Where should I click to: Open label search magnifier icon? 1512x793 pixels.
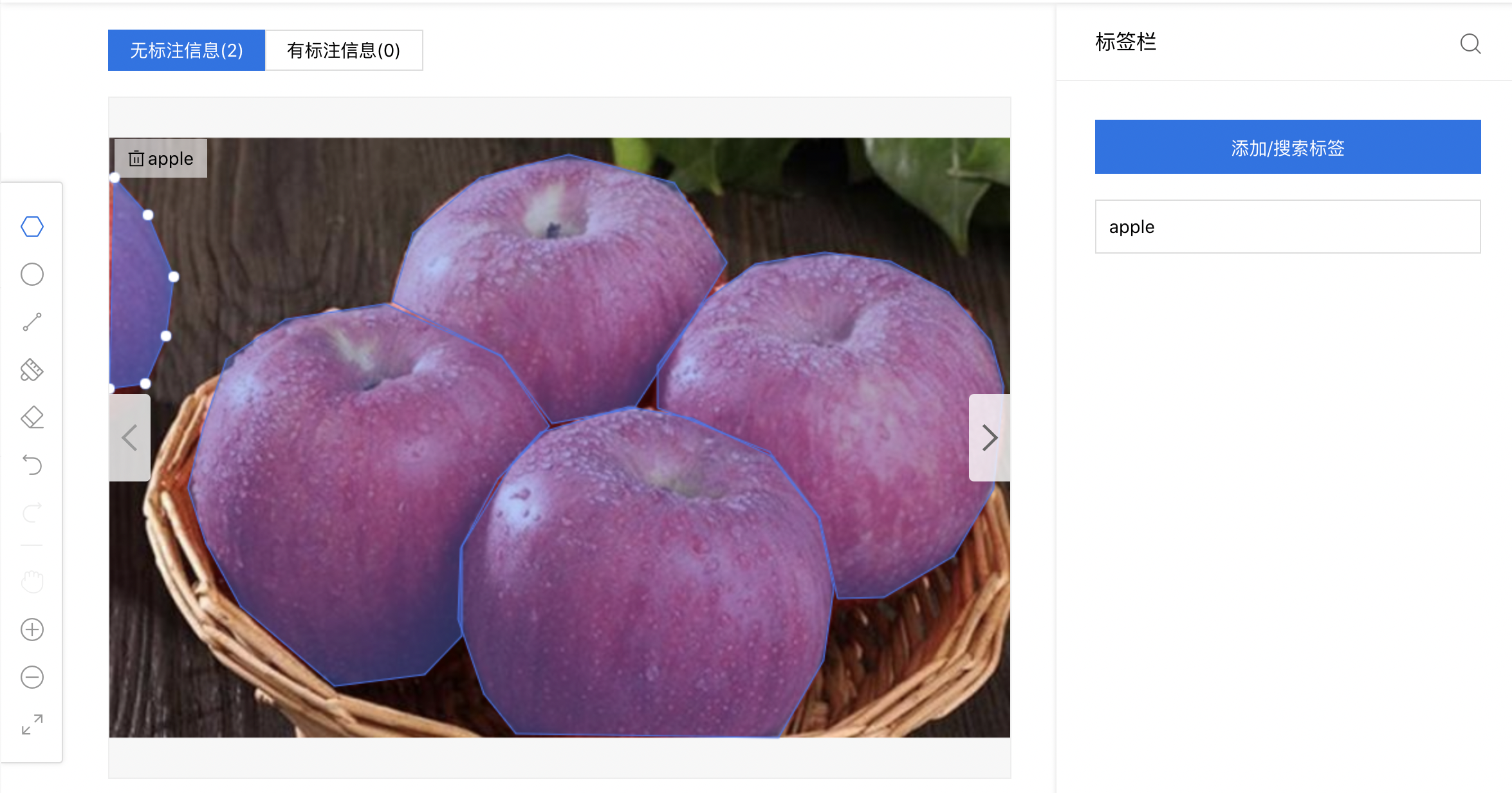[1471, 44]
